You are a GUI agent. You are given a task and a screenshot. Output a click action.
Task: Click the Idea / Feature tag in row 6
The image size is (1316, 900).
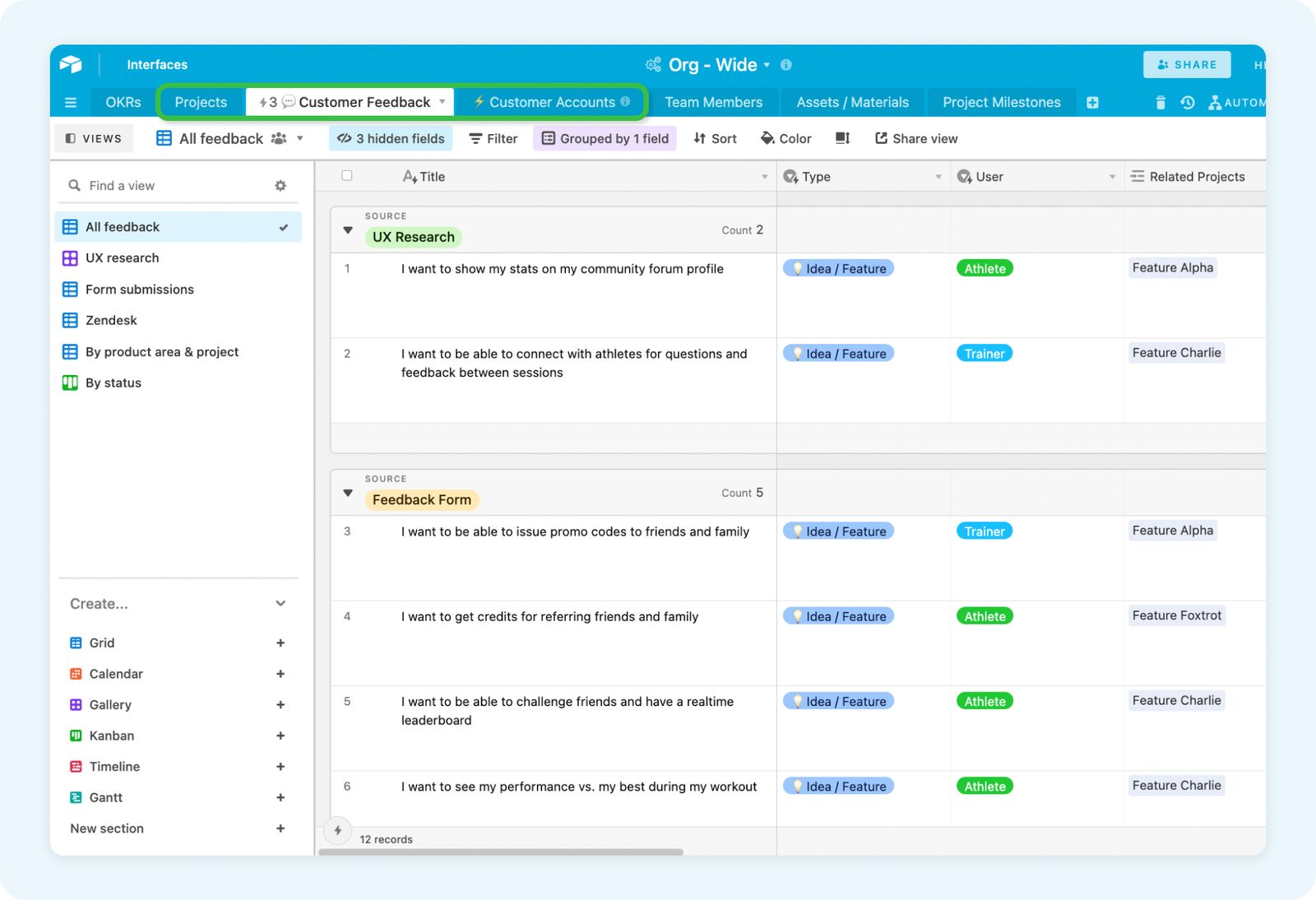(x=838, y=786)
